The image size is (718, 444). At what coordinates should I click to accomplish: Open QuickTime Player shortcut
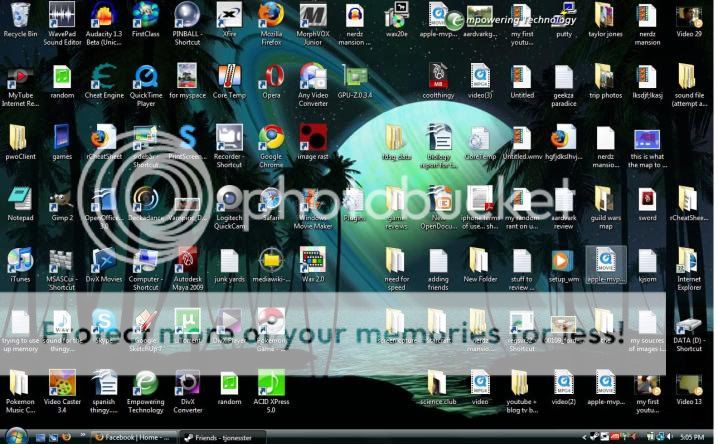[146, 78]
